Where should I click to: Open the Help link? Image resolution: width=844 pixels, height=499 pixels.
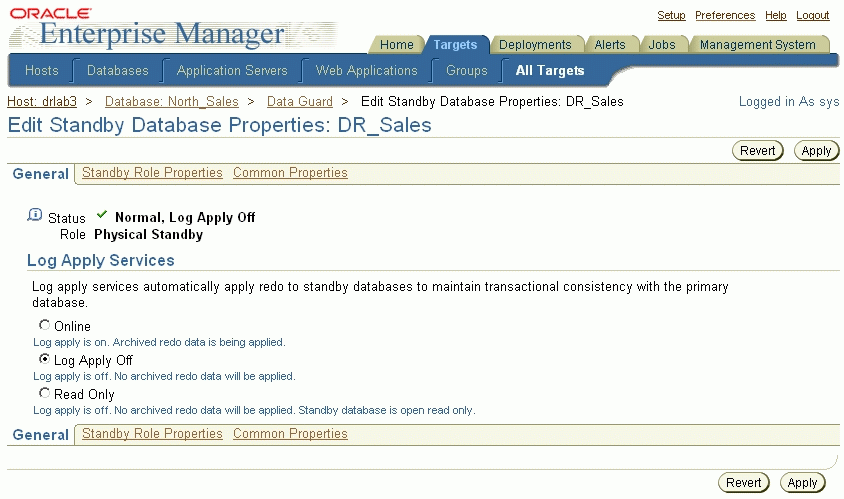coord(776,15)
